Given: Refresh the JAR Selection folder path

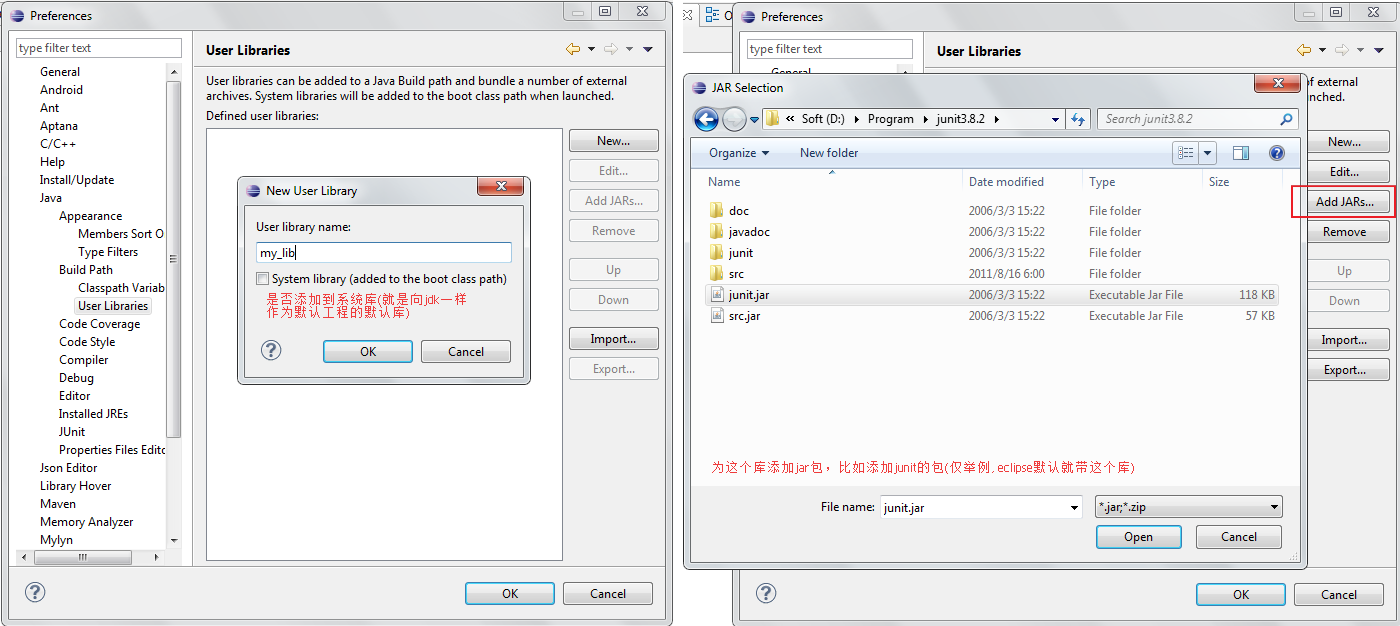Looking at the screenshot, I should point(1077,119).
